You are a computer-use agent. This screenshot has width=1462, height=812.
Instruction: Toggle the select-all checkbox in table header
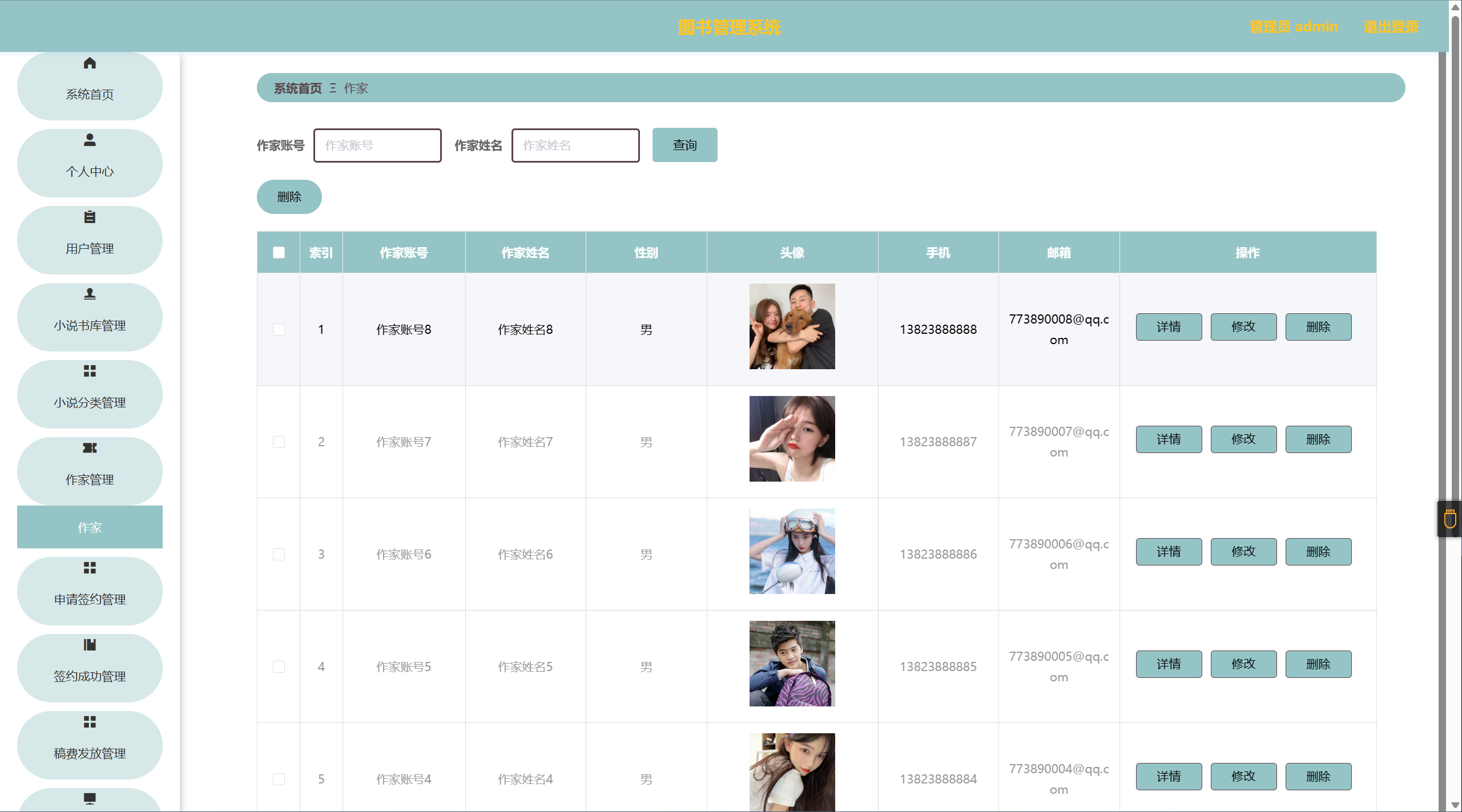coord(279,252)
